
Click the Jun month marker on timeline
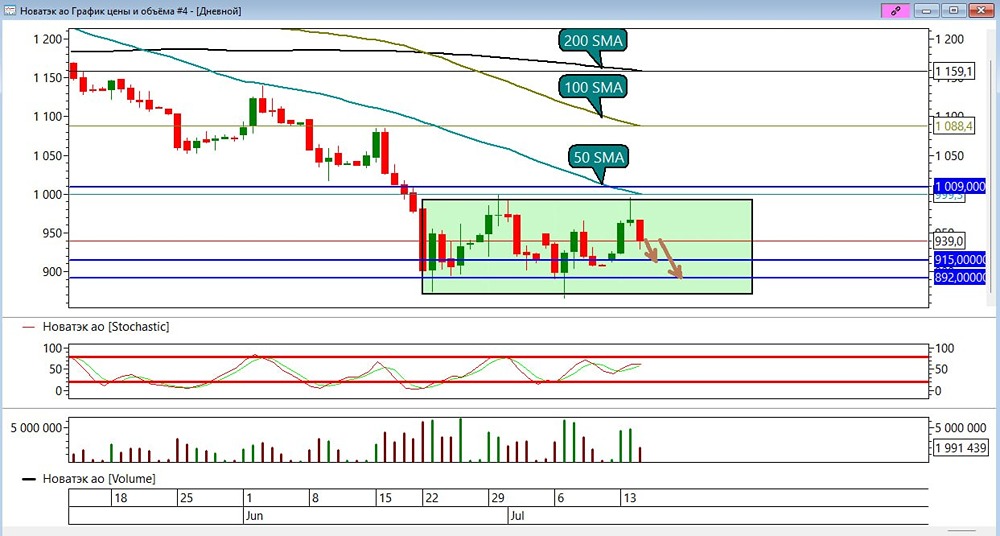[253, 516]
